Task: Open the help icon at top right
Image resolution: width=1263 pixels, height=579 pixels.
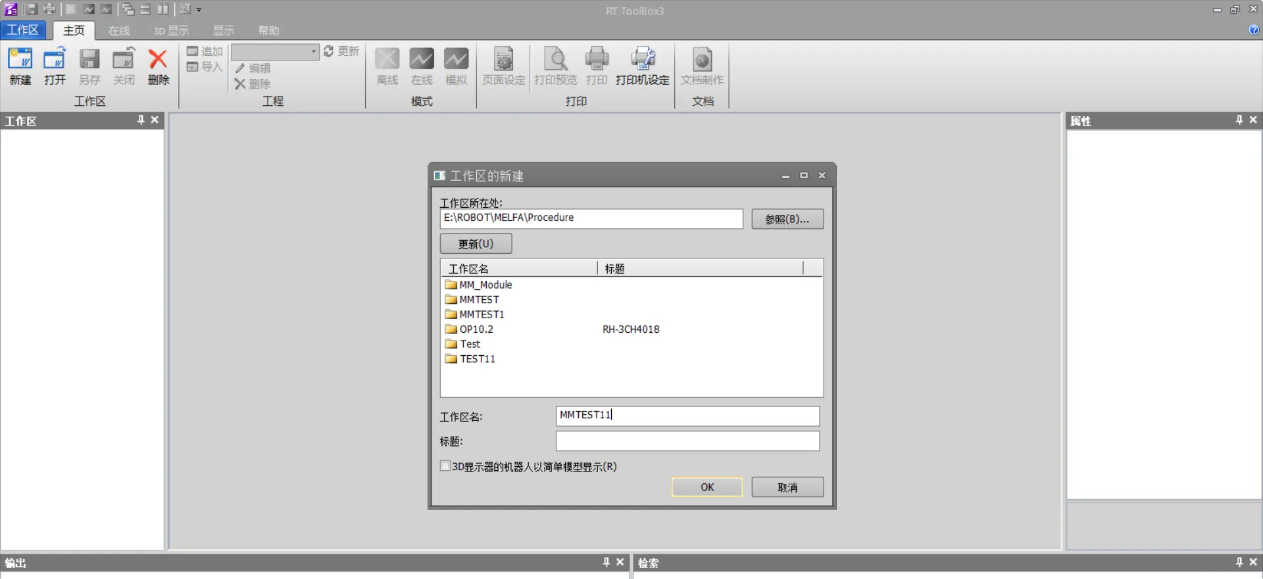Action: pos(1254,30)
